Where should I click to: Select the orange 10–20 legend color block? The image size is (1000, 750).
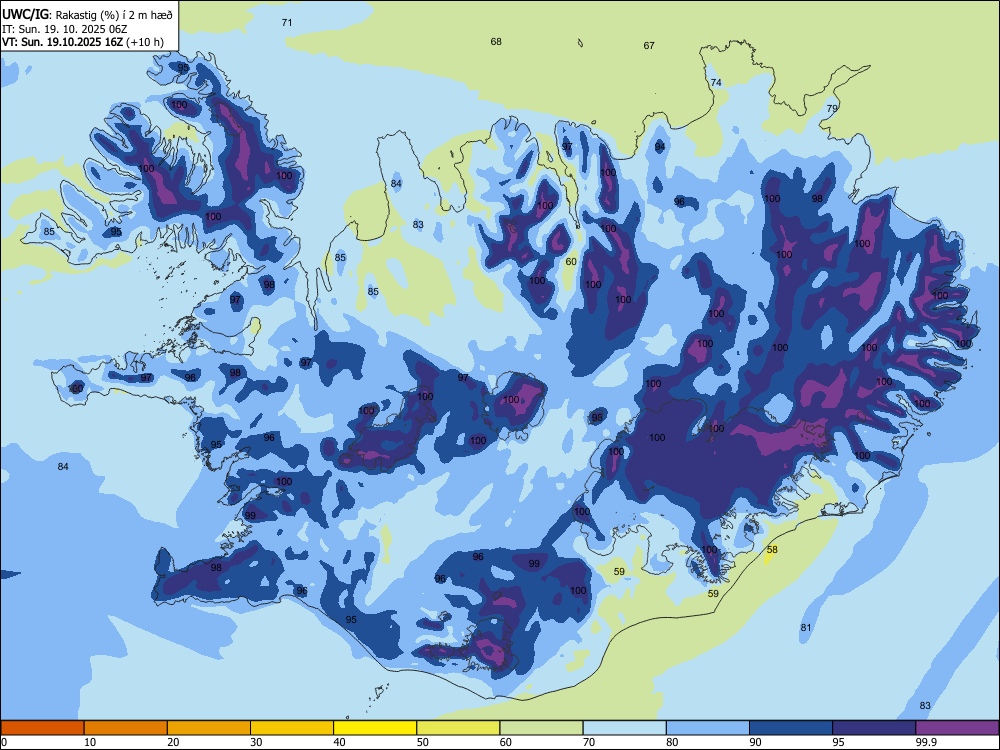(126, 728)
